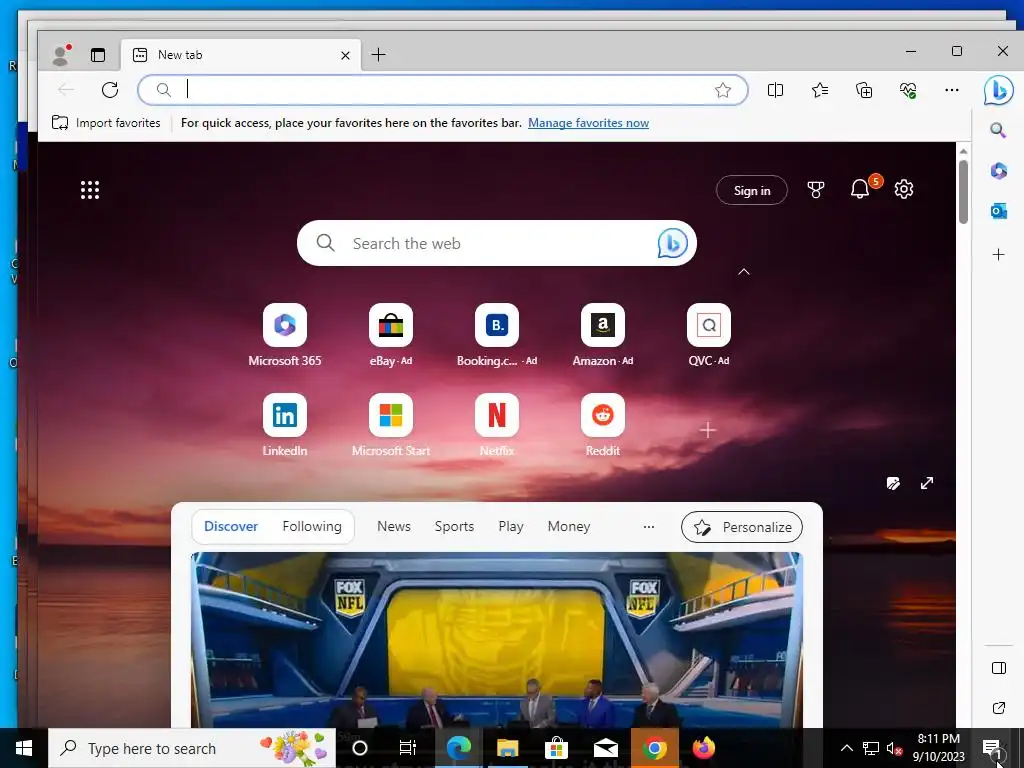Open Firefox from taskbar

703,748
